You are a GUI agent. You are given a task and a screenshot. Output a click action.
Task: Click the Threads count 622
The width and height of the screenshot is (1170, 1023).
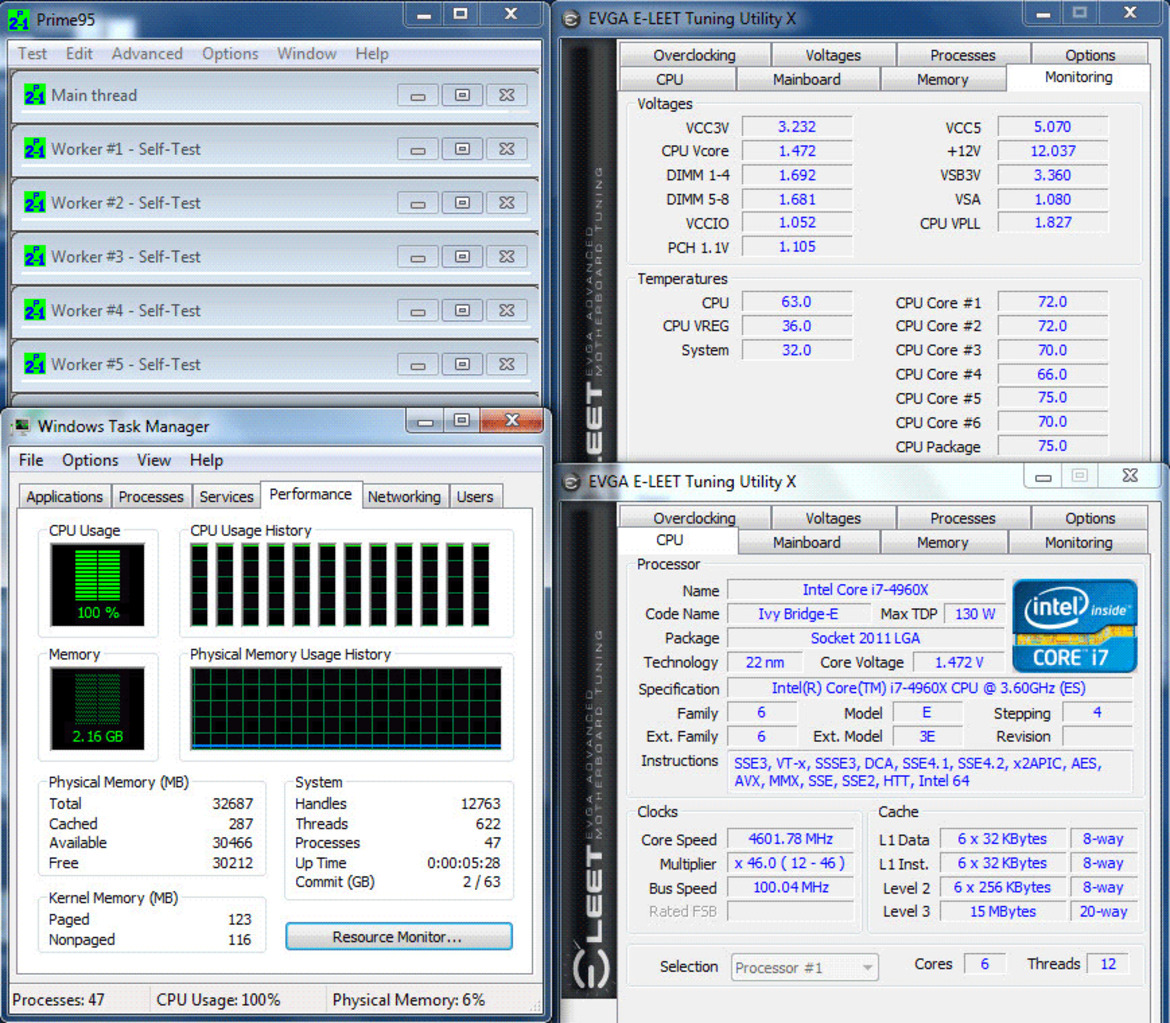487,824
